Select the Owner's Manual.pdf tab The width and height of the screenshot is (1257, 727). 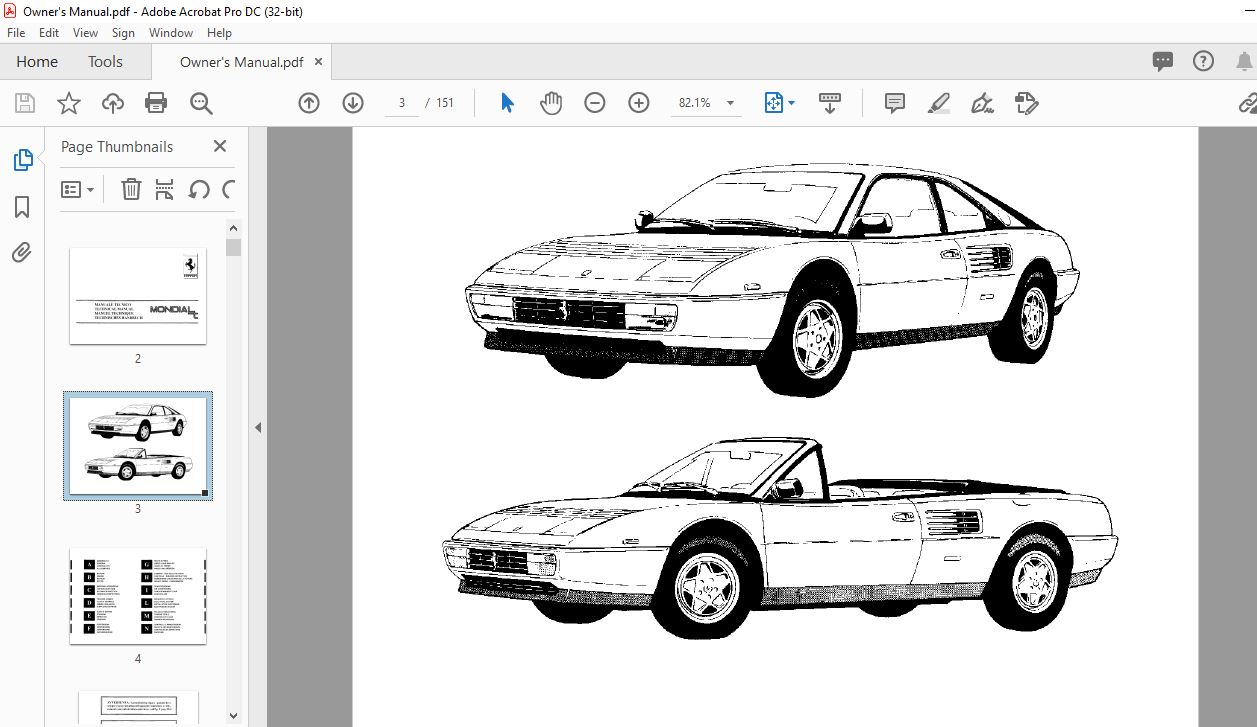tap(241, 62)
